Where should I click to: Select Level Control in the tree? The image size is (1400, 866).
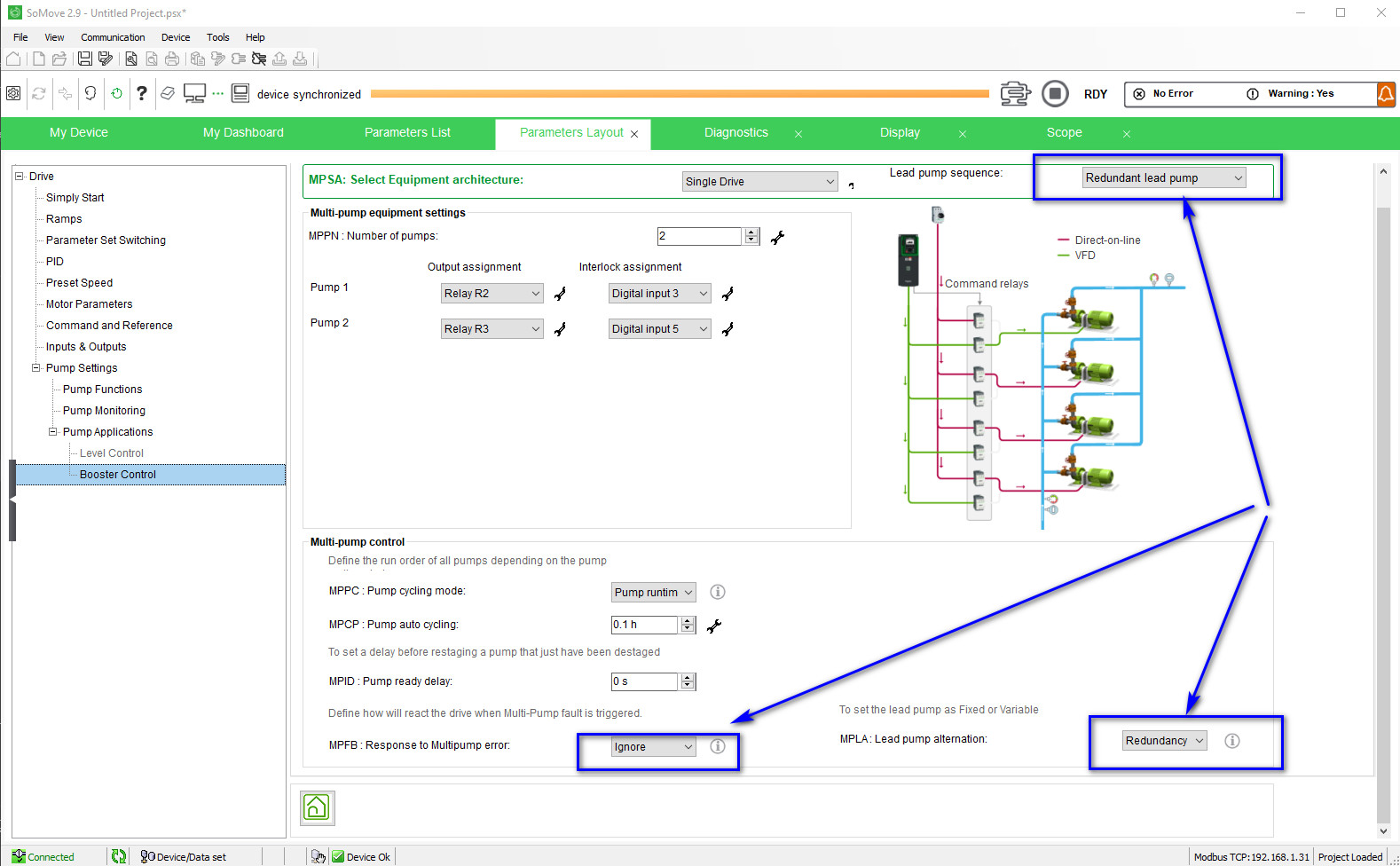112,453
